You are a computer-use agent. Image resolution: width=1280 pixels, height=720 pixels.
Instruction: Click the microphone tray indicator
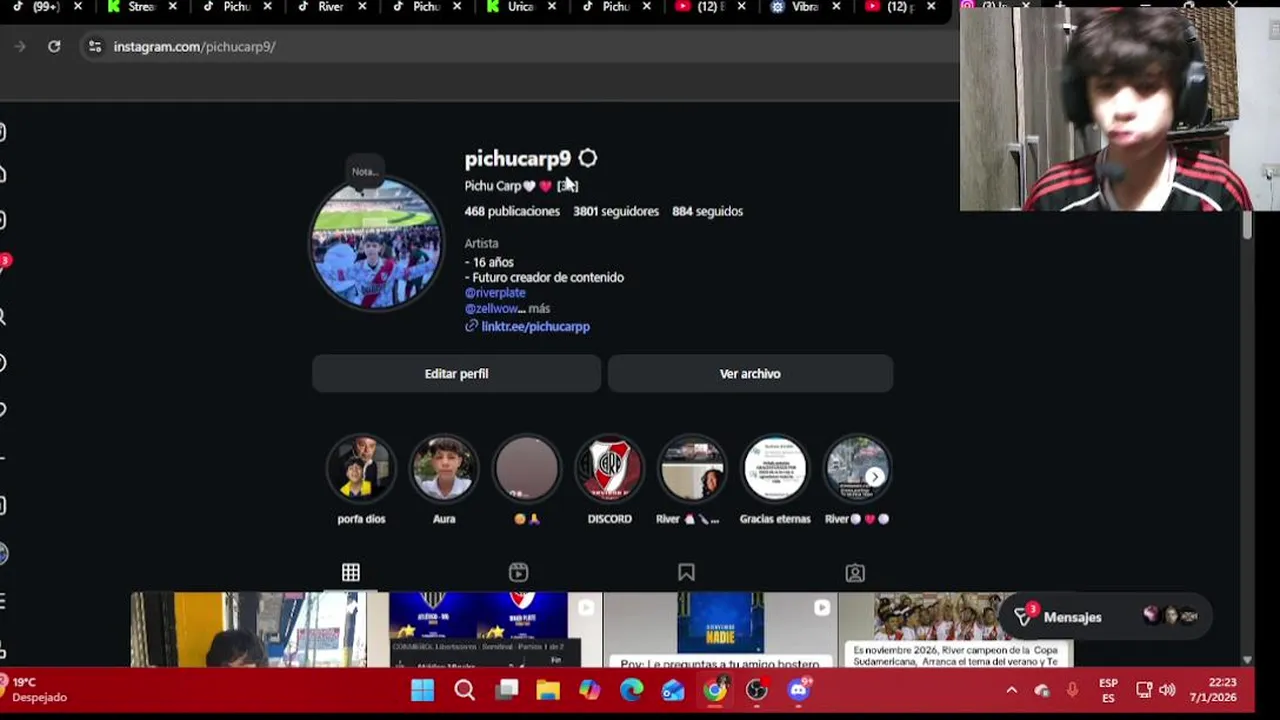pyautogui.click(x=1072, y=690)
